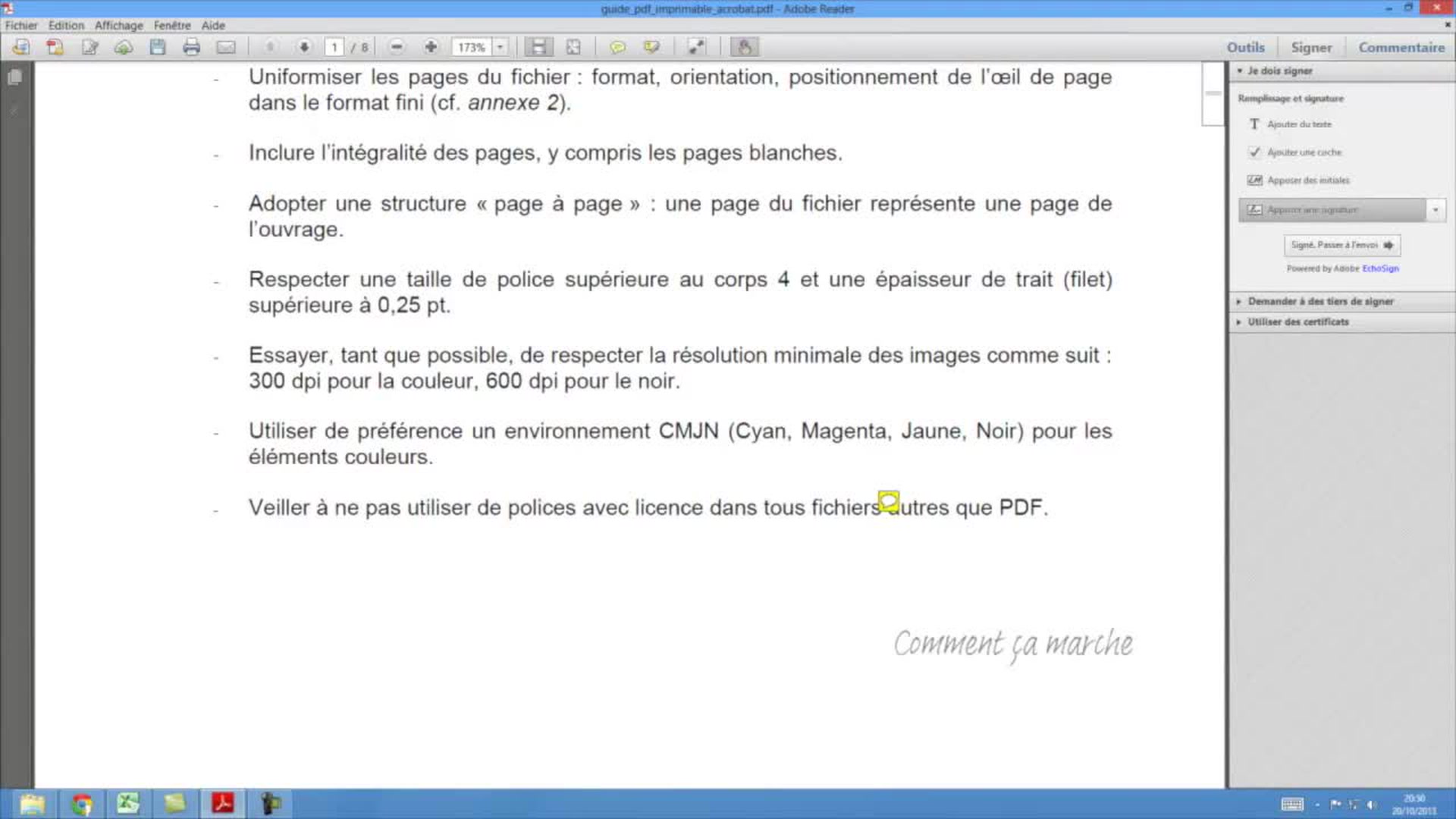Viewport: 1456px width, 819px height.
Task: Open the zoom level dropdown arrow
Action: click(500, 46)
